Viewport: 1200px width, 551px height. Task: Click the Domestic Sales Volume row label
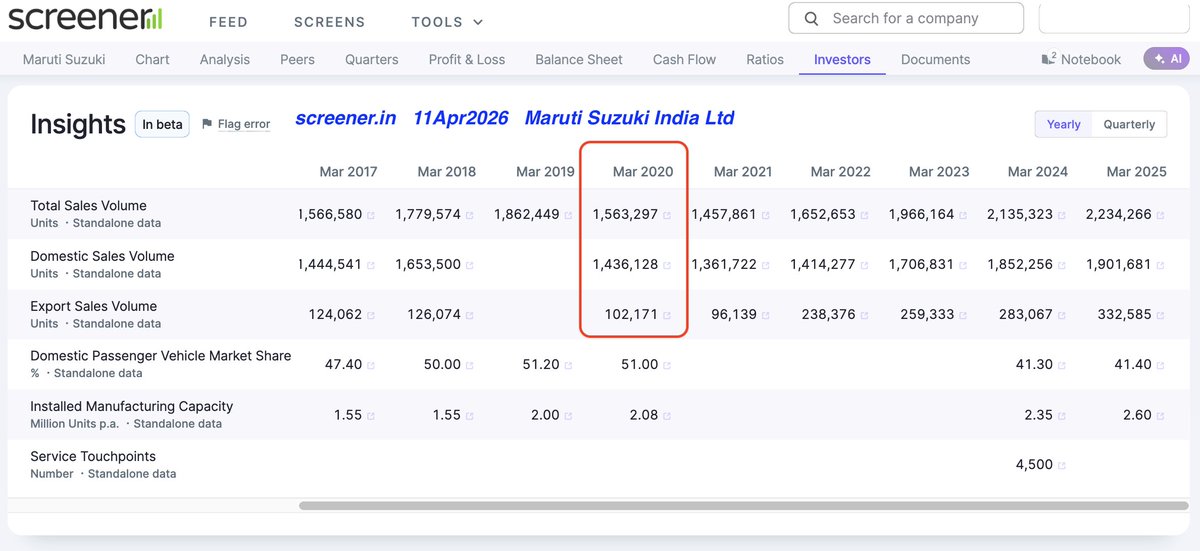102,256
